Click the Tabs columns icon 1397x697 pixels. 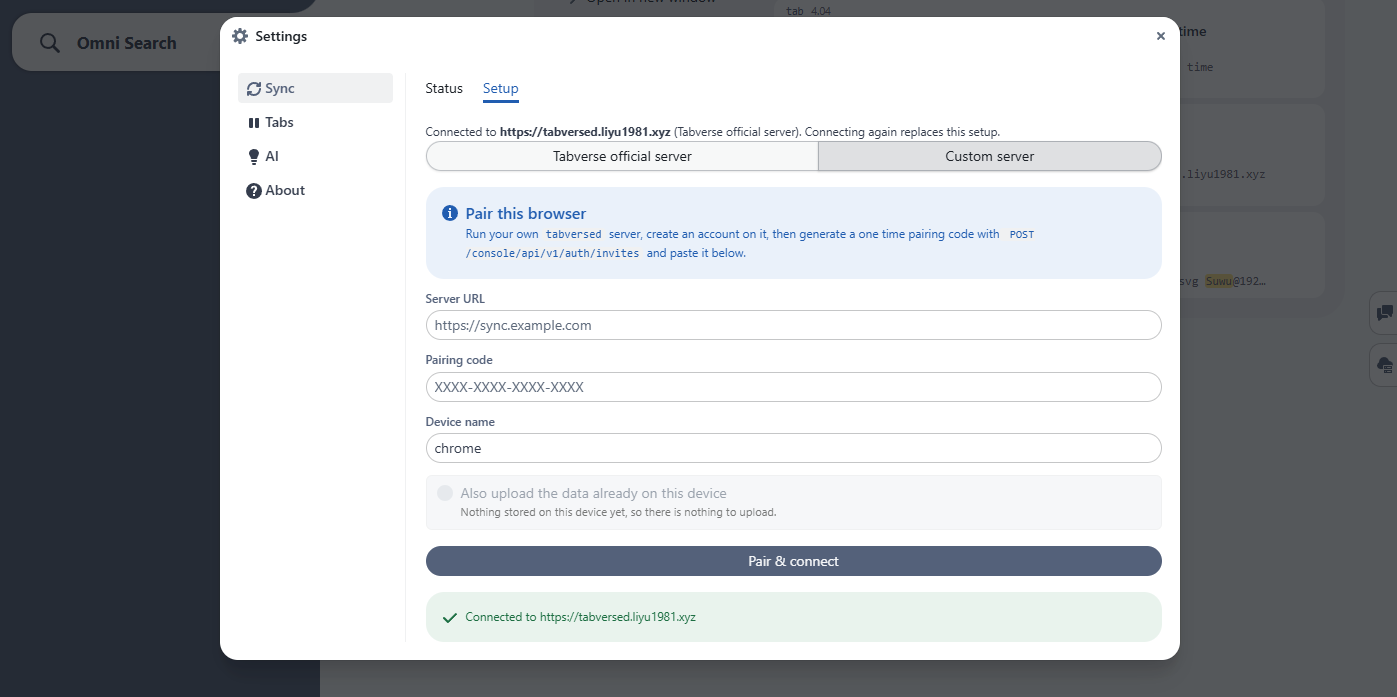pos(254,122)
